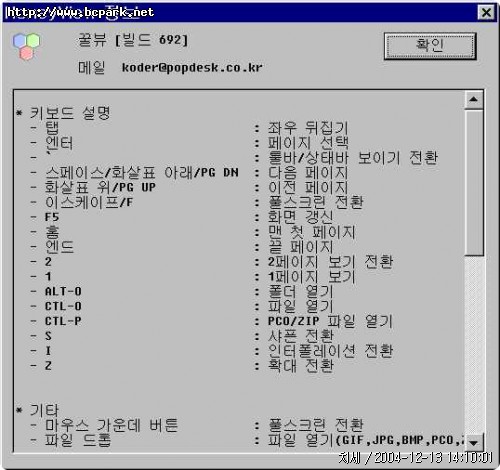Screen dimensions: 500x470
Task: Click the text 샤픈 전환
Action: pyautogui.click(x=300, y=336)
